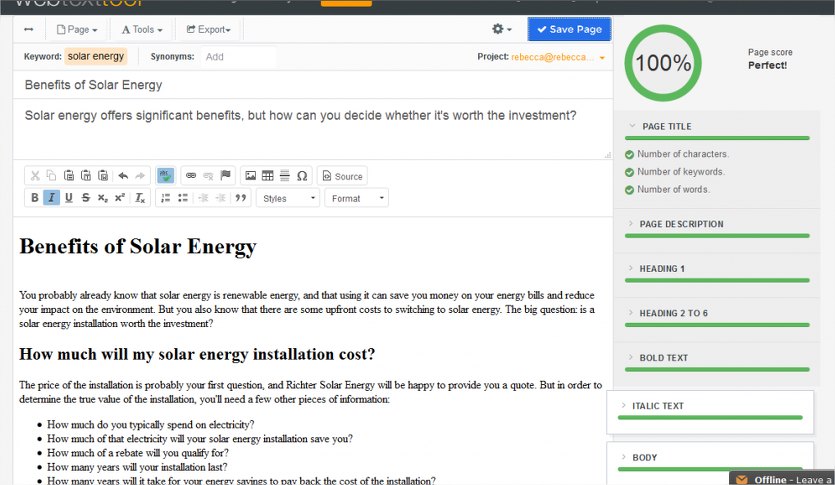Click the page title field
Image resolution: width=835 pixels, height=485 pixels.
click(x=313, y=85)
